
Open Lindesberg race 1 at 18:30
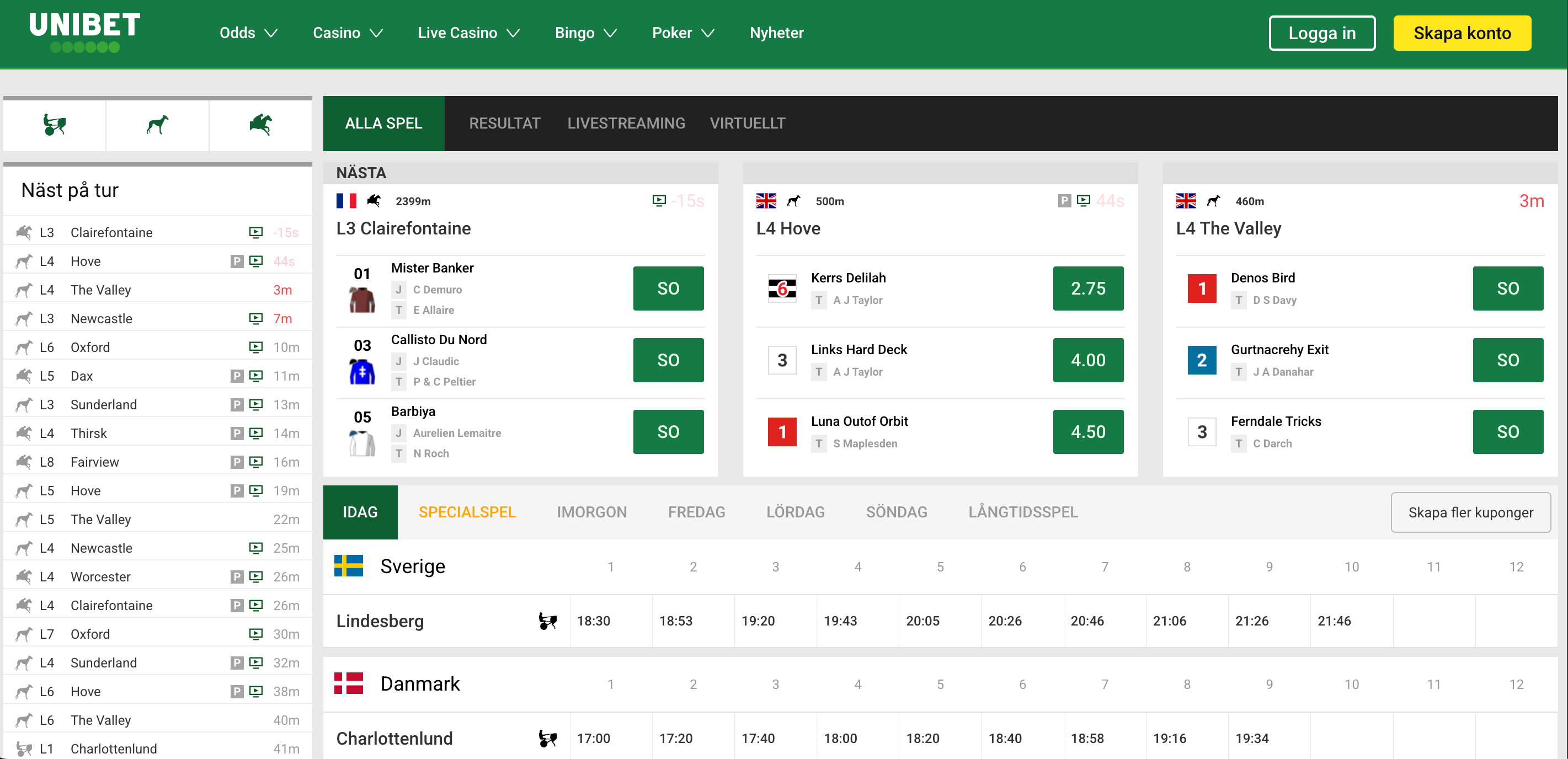[611, 621]
